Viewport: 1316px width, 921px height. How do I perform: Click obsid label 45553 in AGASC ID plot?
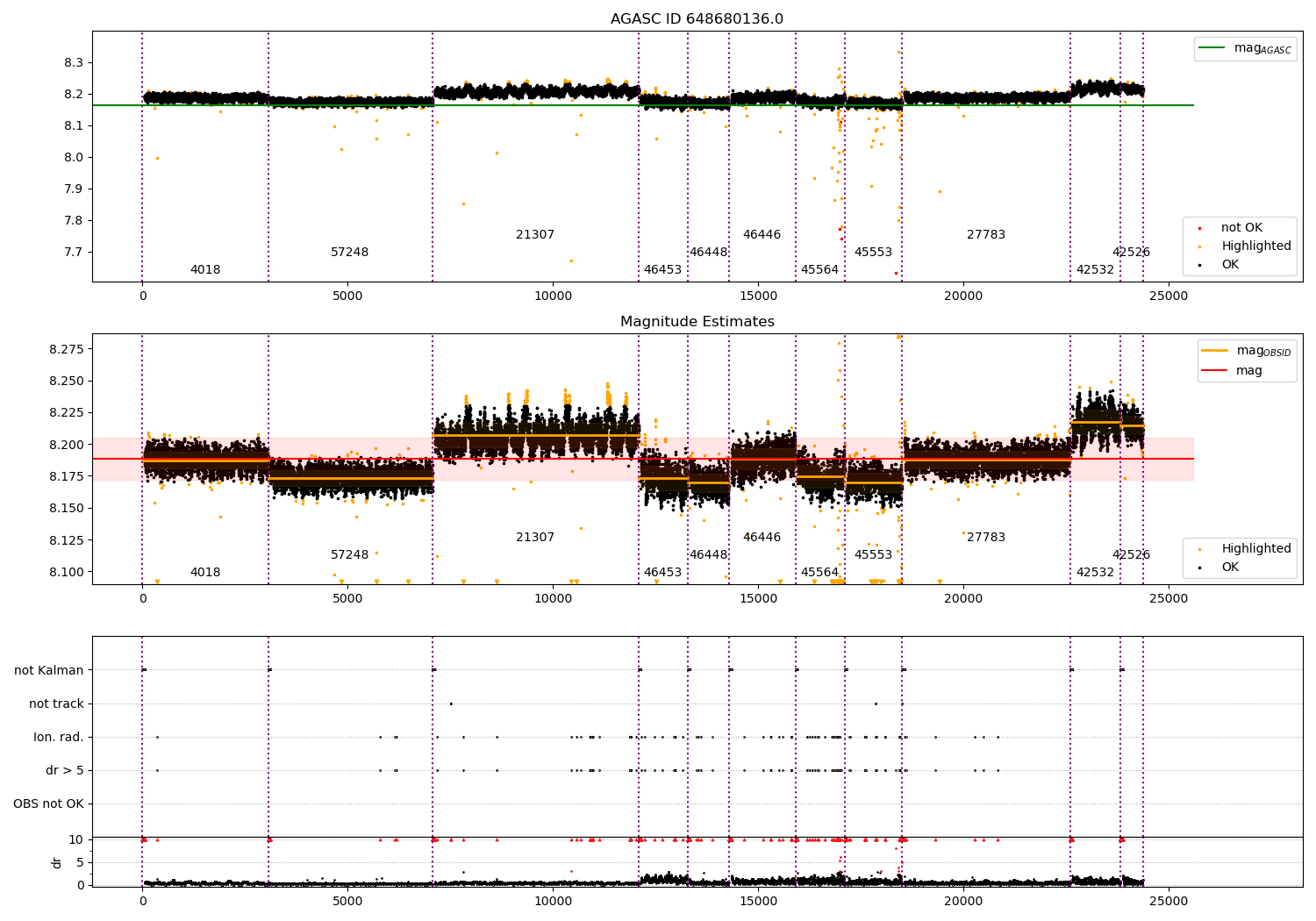pos(873,253)
